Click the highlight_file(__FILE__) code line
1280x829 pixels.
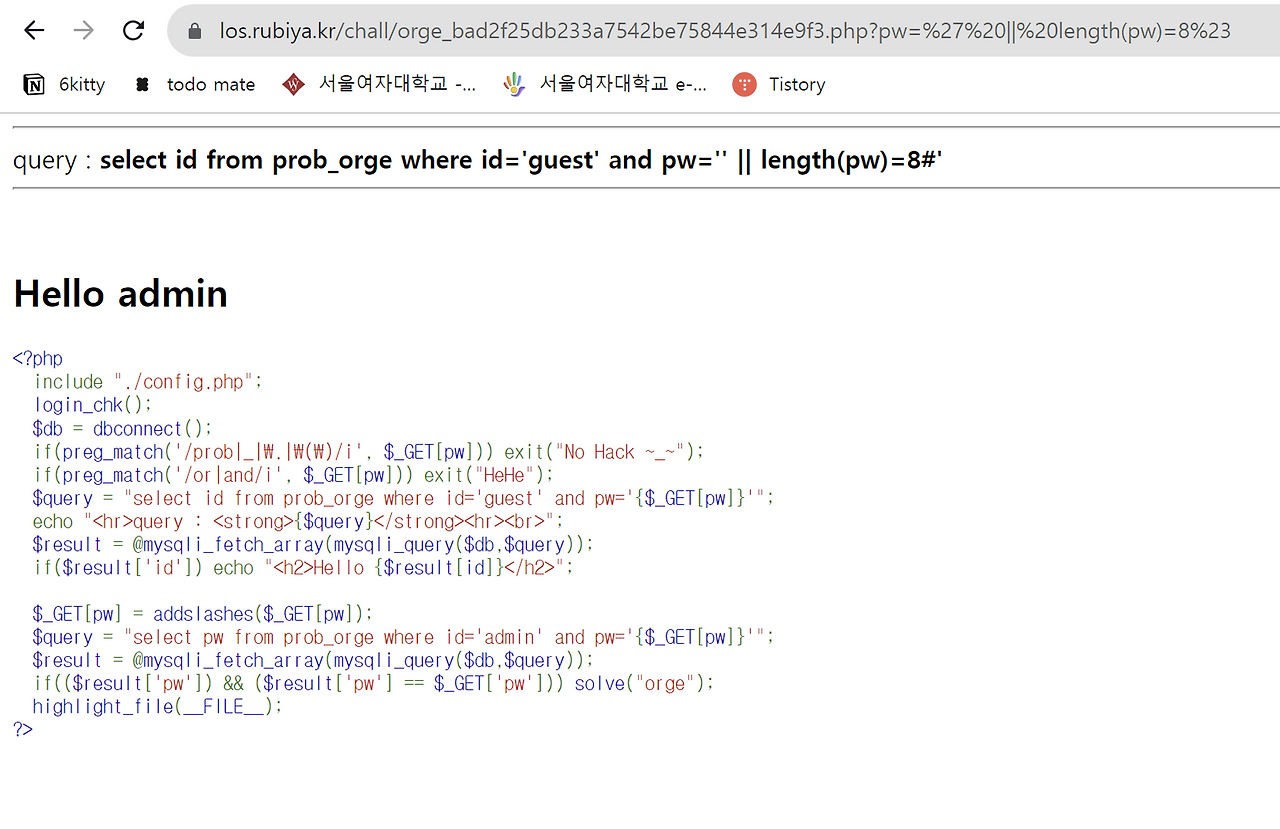157,706
